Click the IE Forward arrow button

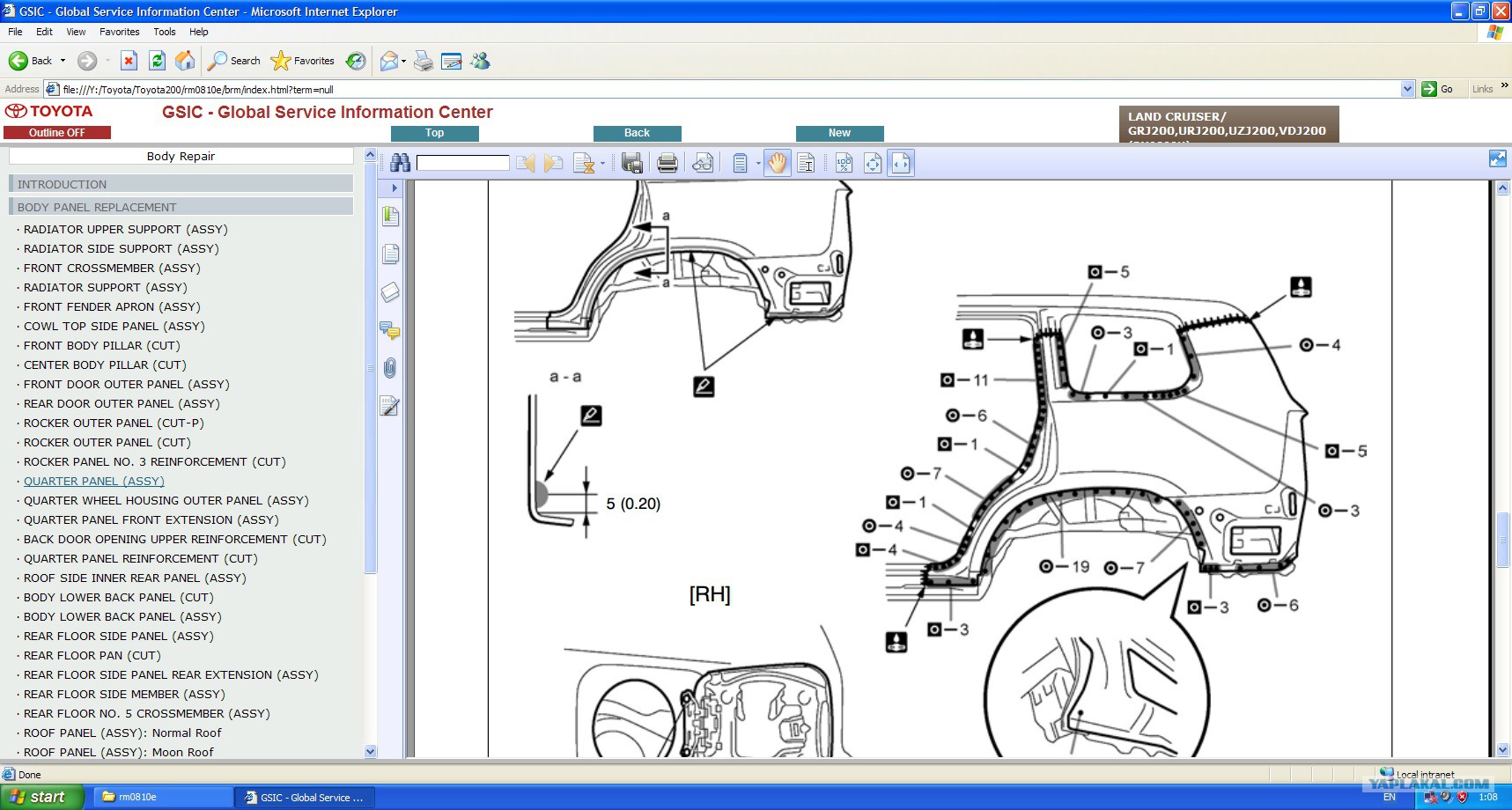tap(86, 61)
